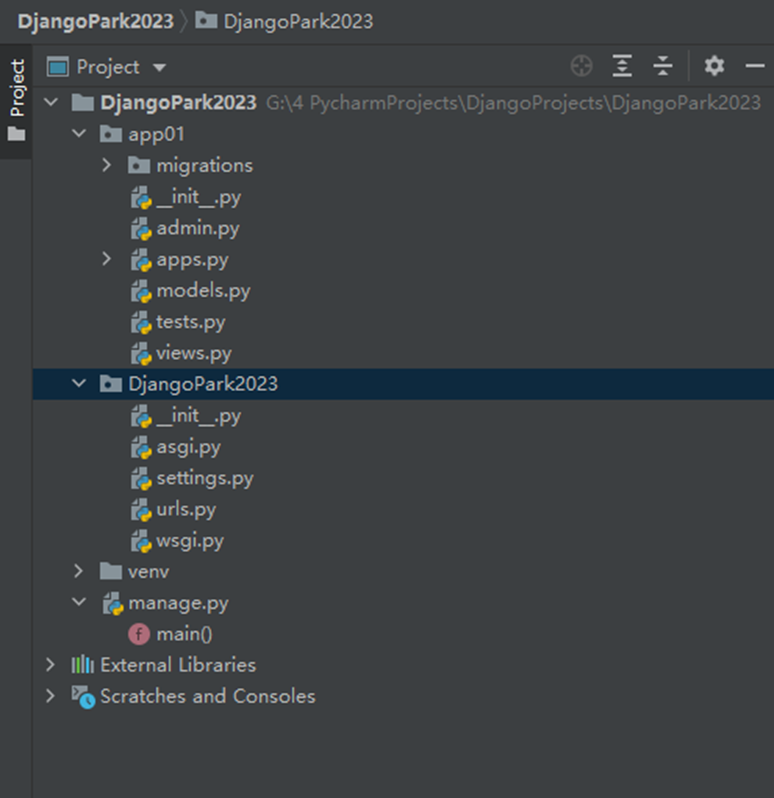774x798 pixels.
Task: Click the External Libraries bars icon
Action: pyautogui.click(x=82, y=665)
